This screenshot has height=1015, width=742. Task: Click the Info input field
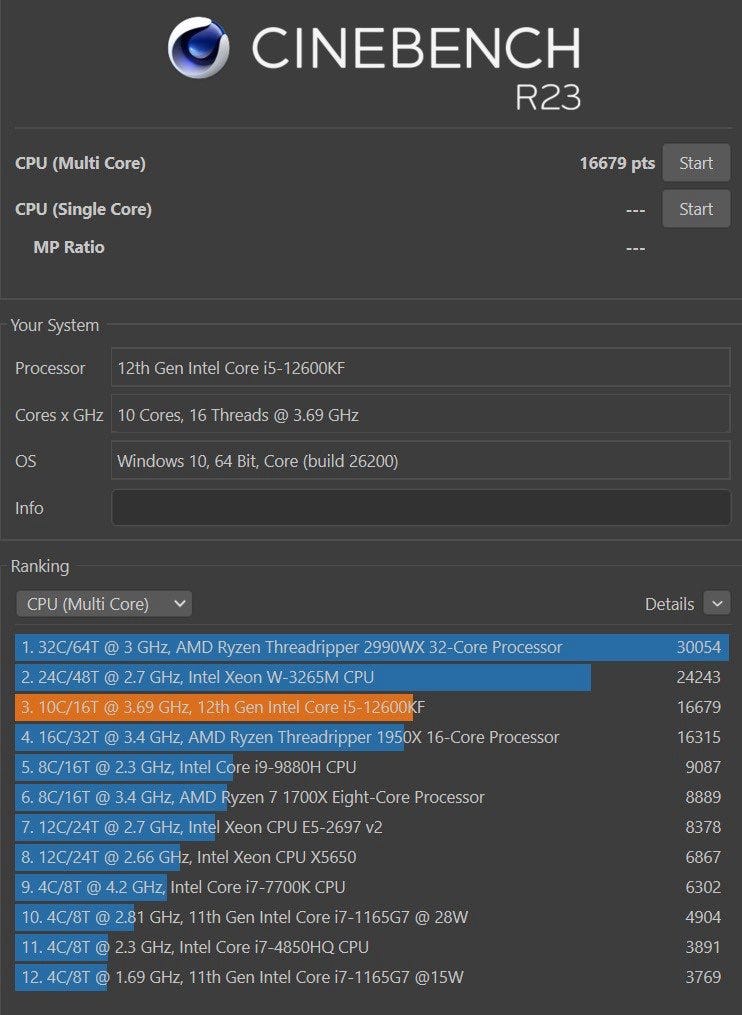tap(421, 508)
